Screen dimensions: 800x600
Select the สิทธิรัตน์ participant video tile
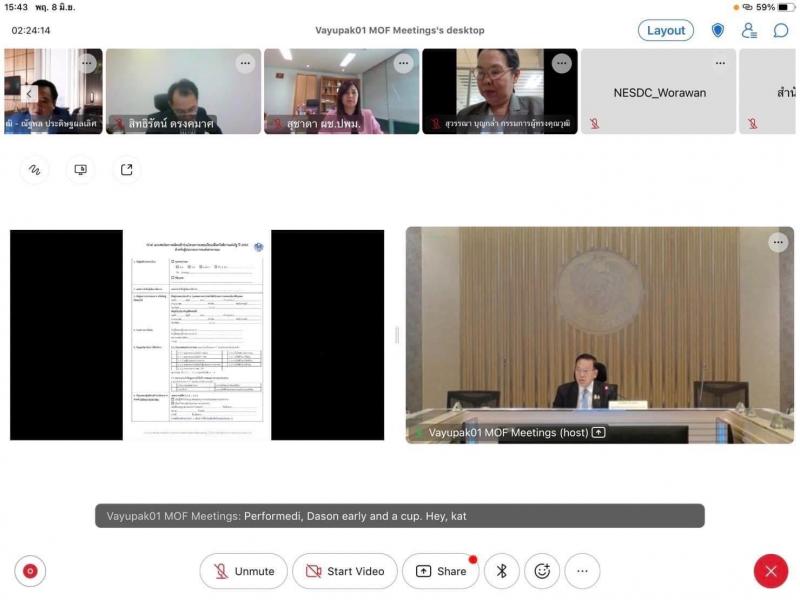pos(183,91)
